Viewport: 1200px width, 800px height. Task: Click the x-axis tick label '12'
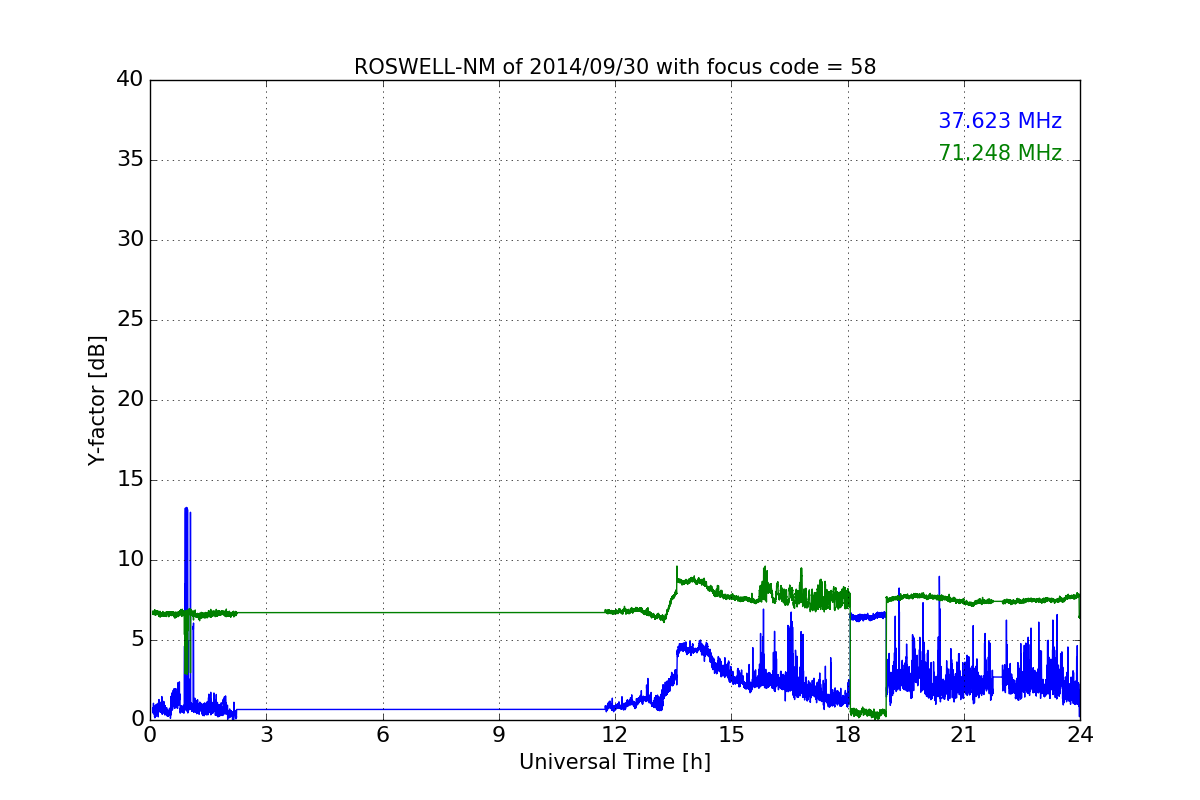click(x=615, y=734)
